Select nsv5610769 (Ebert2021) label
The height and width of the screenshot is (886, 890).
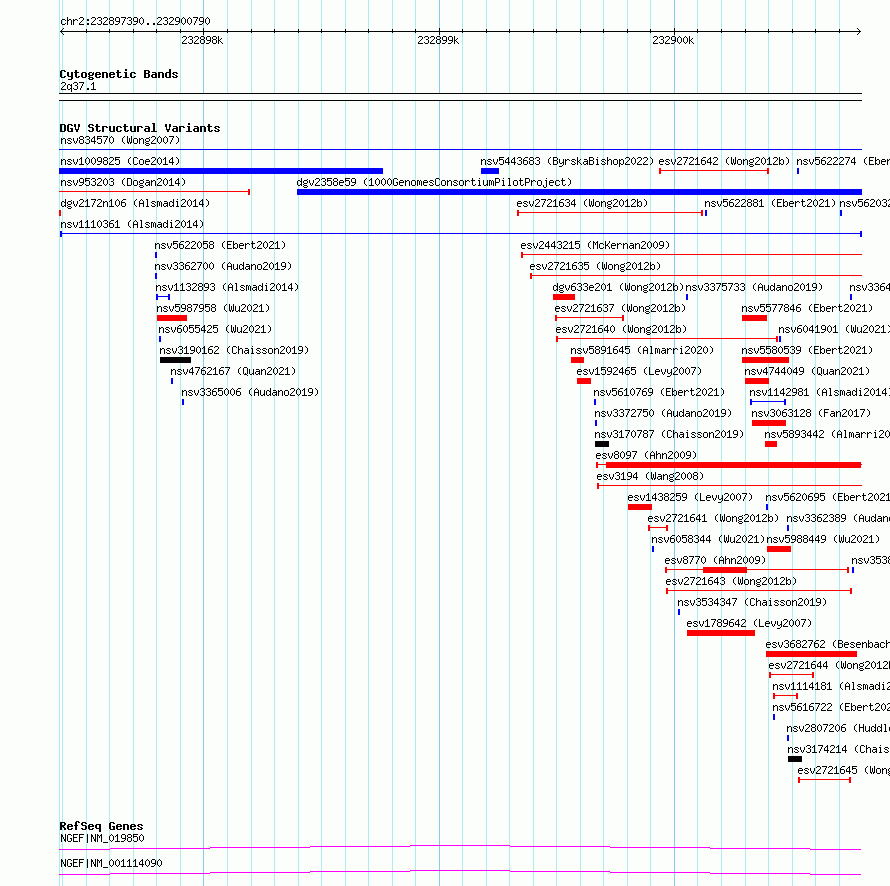tap(659, 392)
